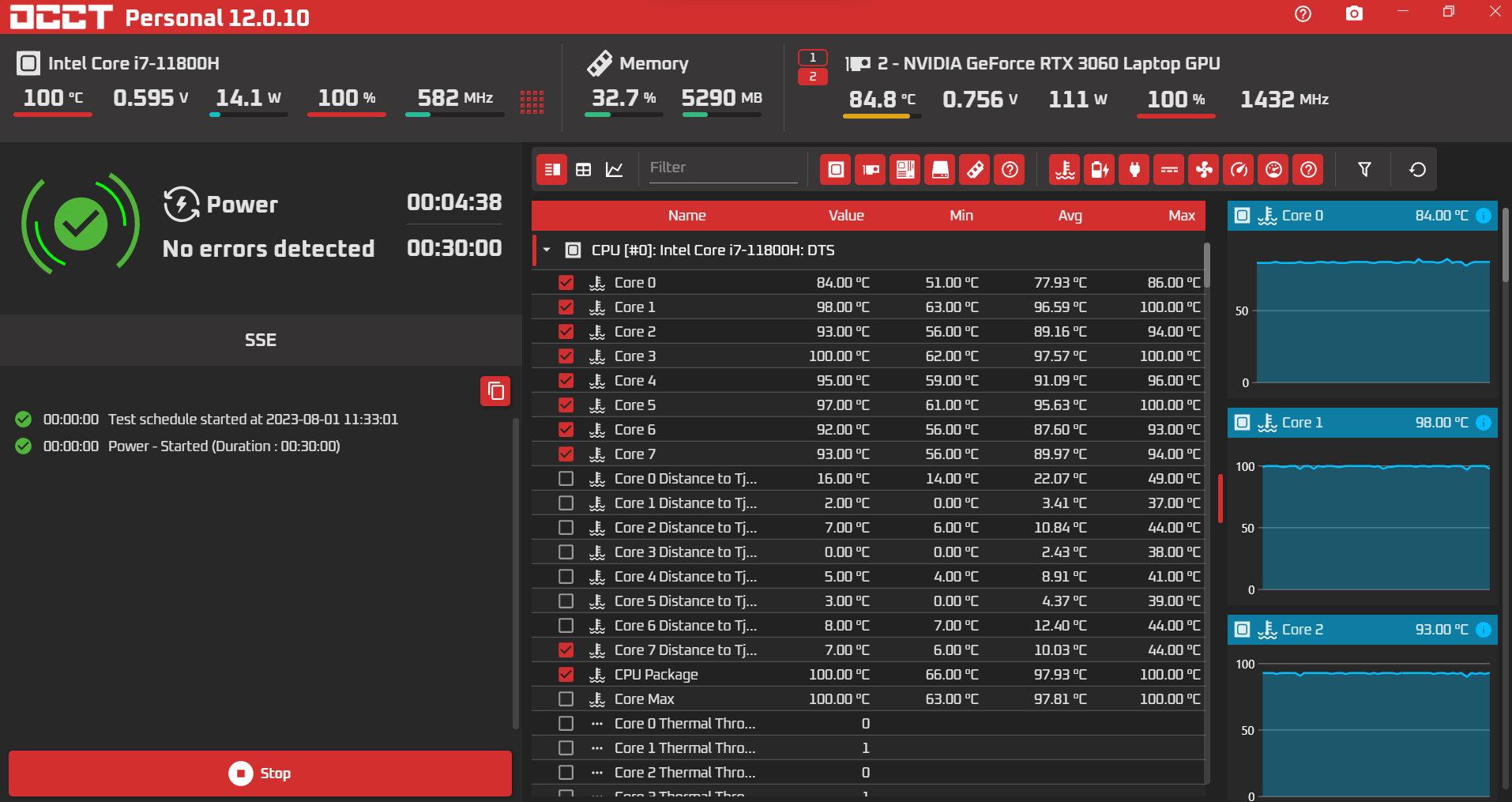This screenshot has height=802, width=1512.
Task: Click the SSE instruction set bar
Action: point(261,340)
